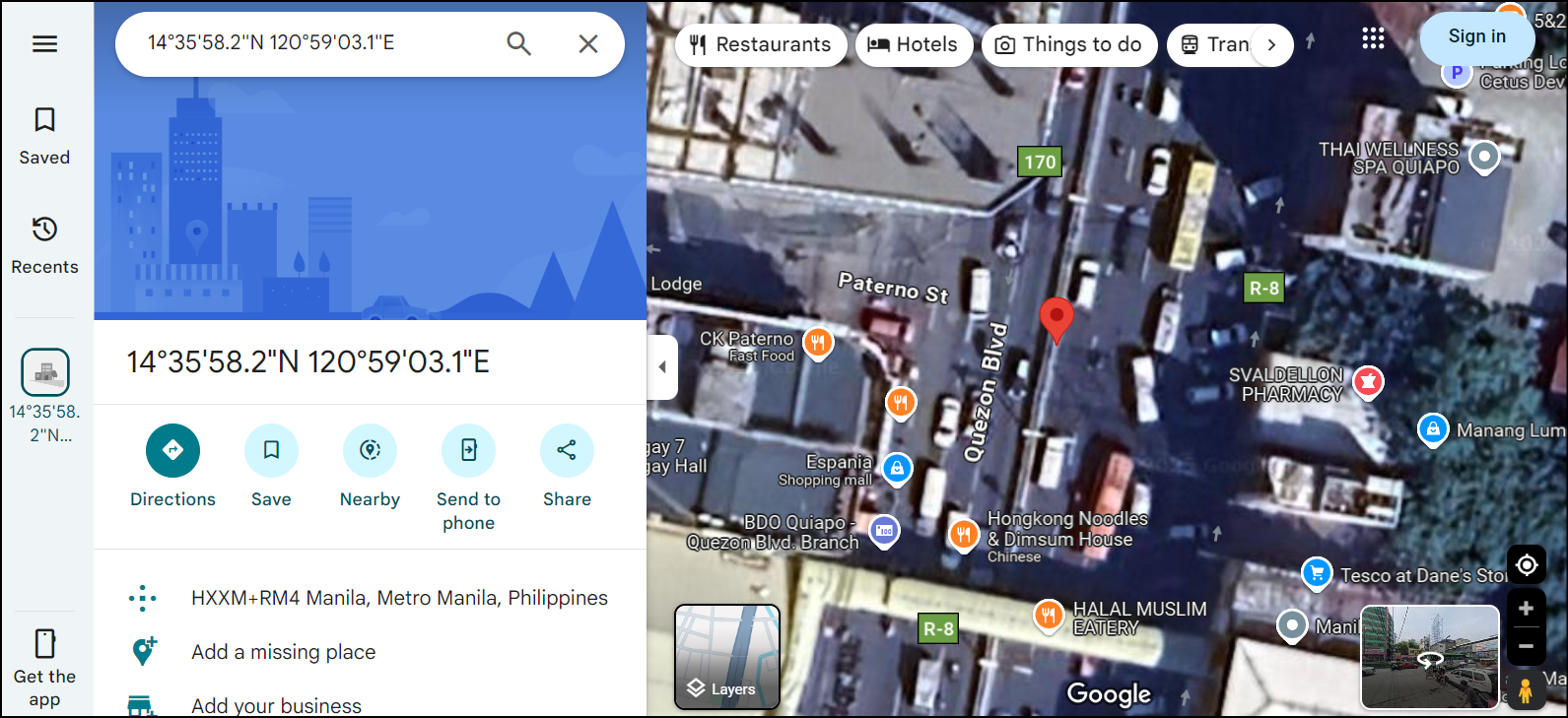The width and height of the screenshot is (1568, 718).
Task: Click the Paterno St label
Action: pos(893,288)
